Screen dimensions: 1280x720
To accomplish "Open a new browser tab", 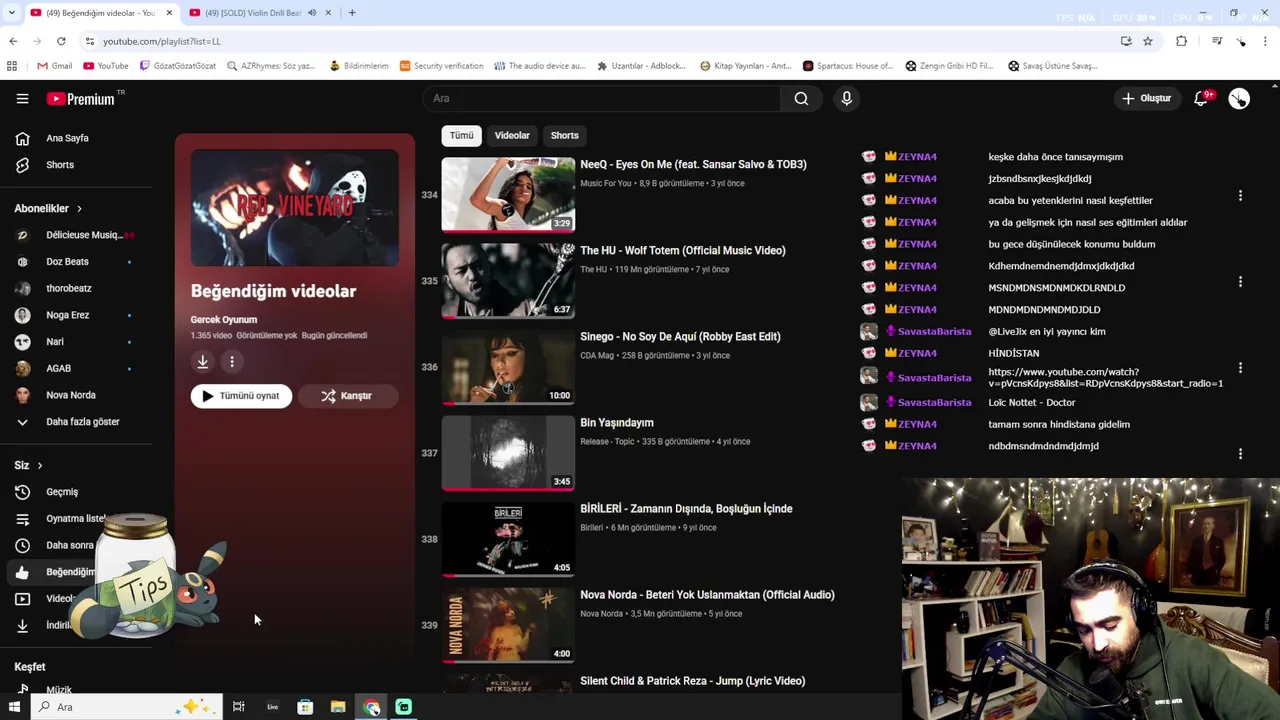I will pos(352,13).
